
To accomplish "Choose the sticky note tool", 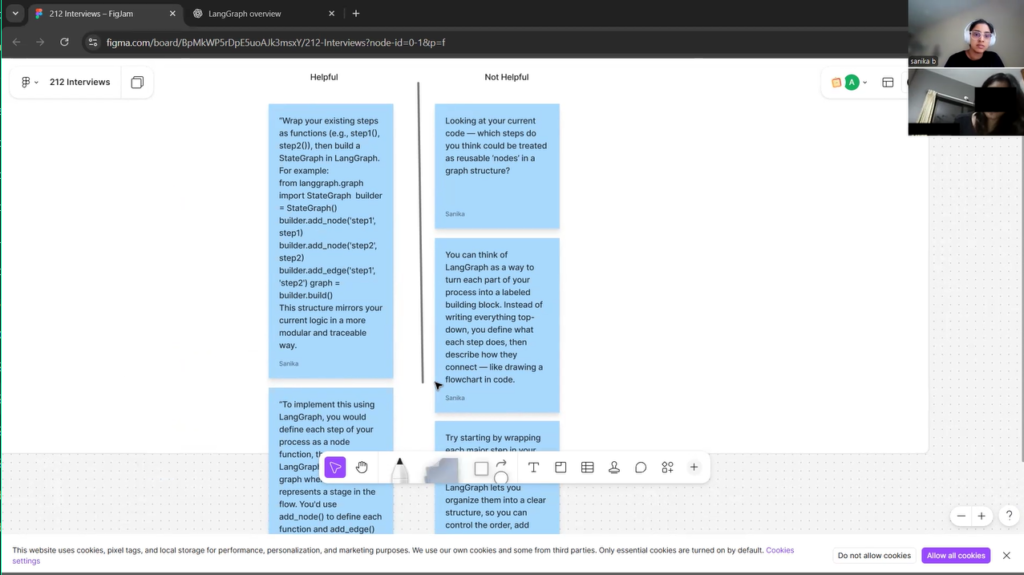I will tap(441, 469).
